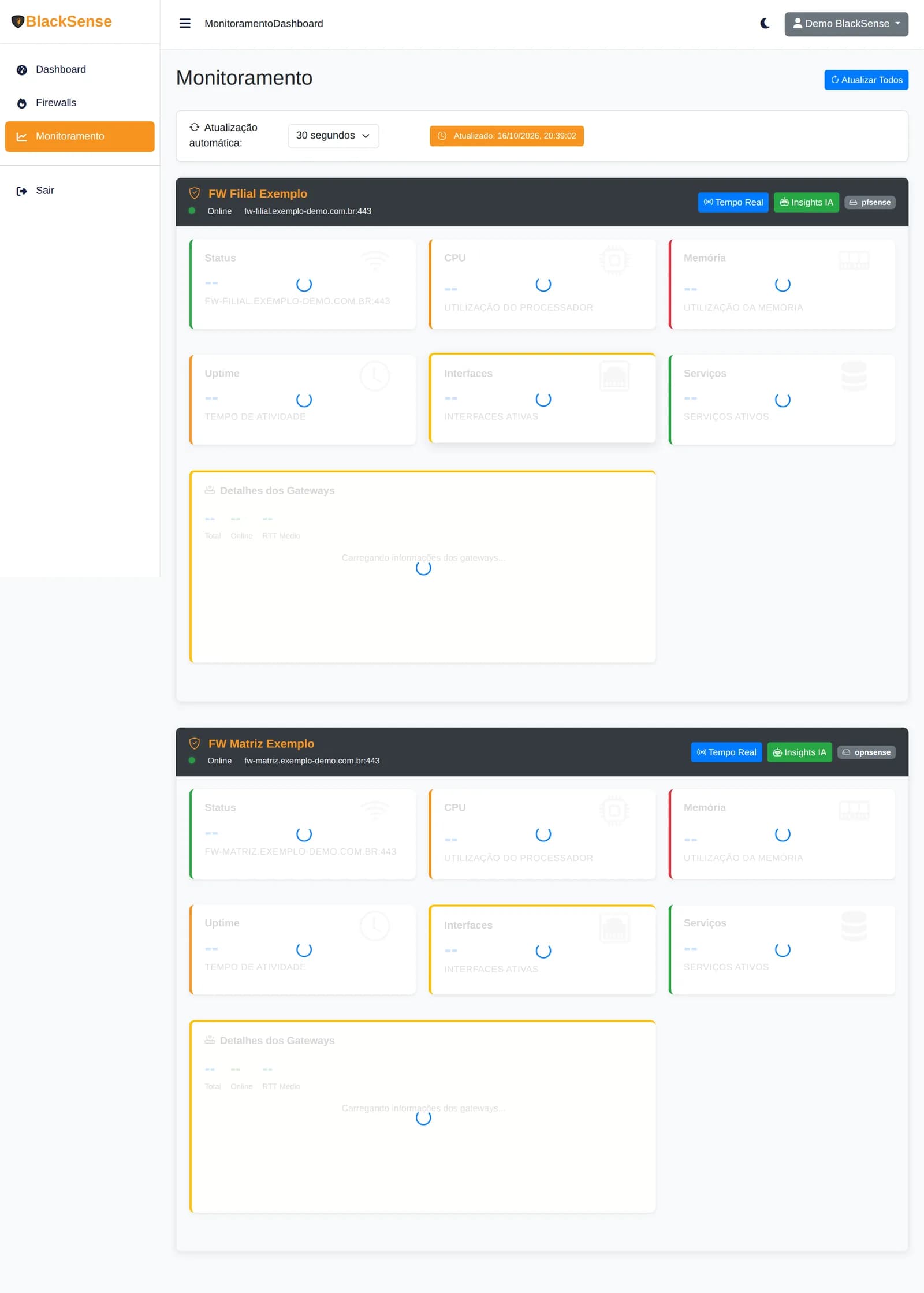The width and height of the screenshot is (924, 1293).
Task: Click the BlackSense shield logo icon
Action: (x=17, y=21)
